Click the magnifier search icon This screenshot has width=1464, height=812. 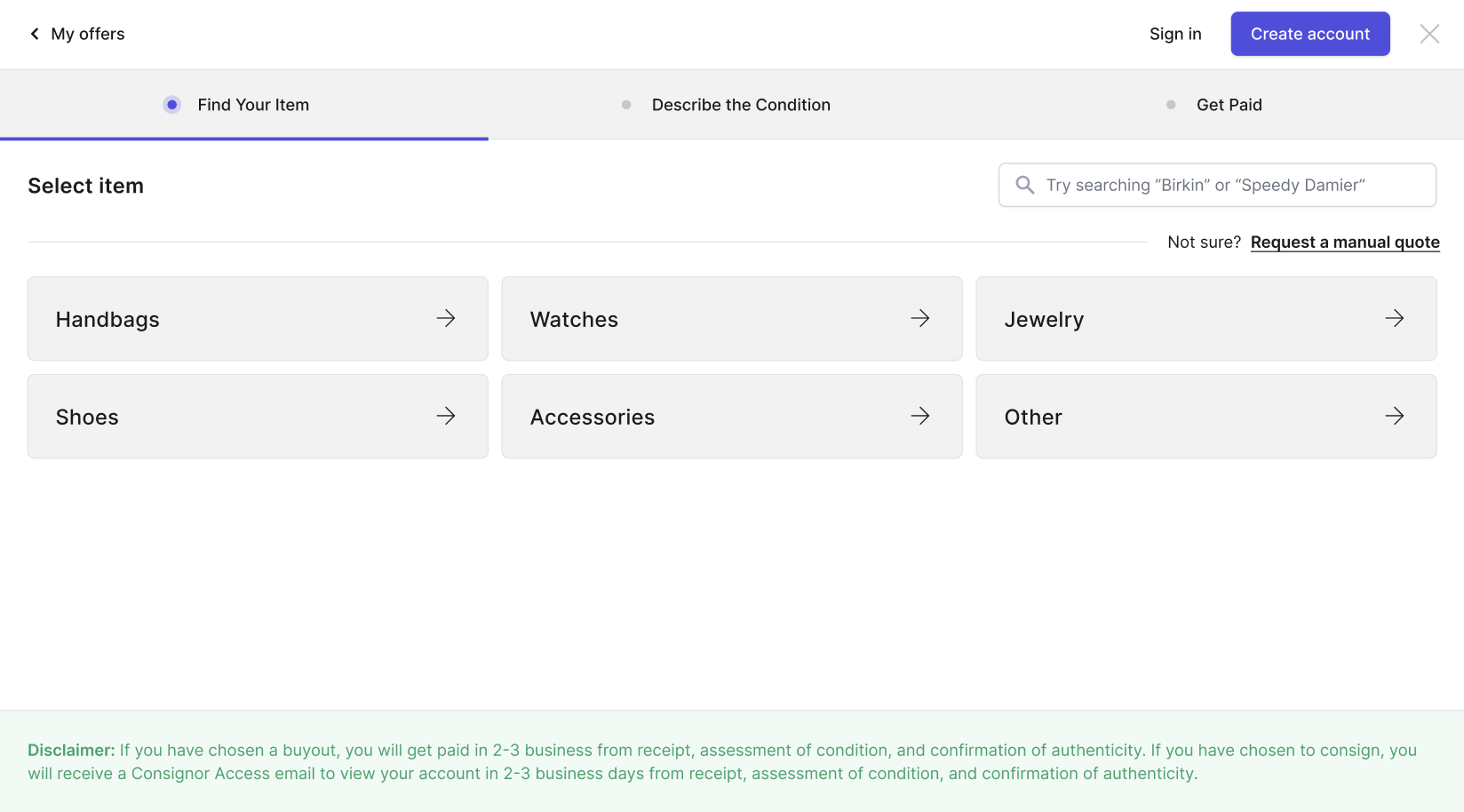pos(1025,185)
